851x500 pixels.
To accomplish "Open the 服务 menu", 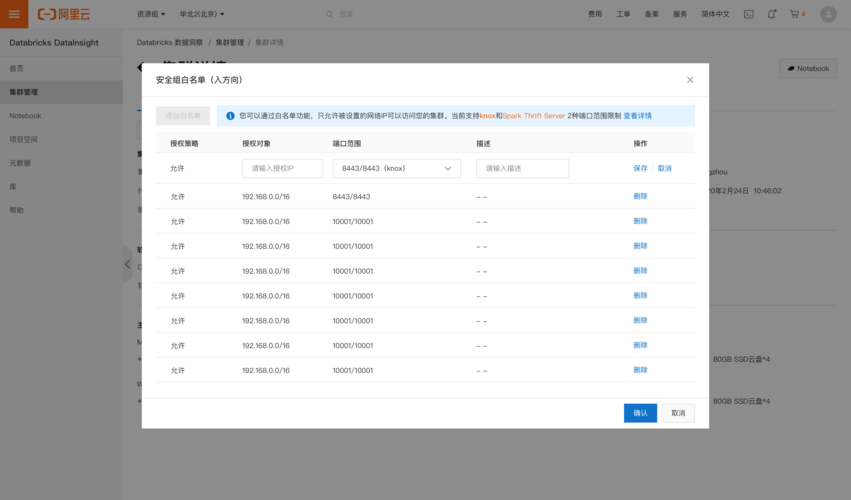I will [680, 15].
